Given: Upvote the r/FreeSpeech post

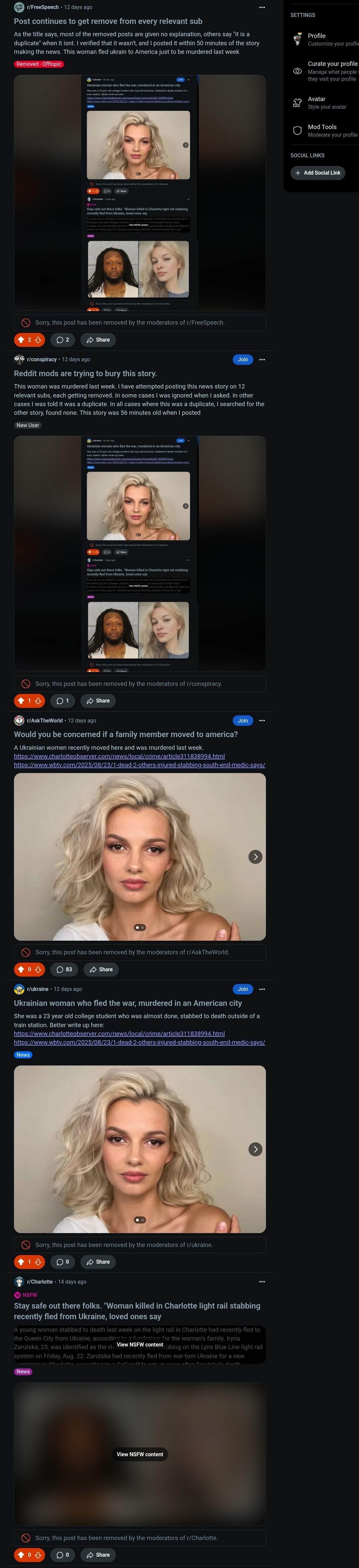Looking at the screenshot, I should tap(21, 340).
